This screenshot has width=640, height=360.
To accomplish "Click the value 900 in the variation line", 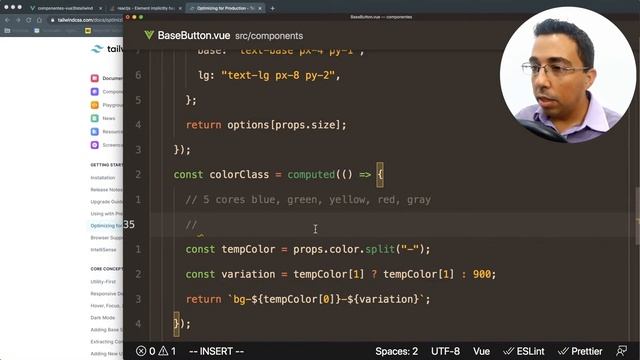I will pyautogui.click(x=482, y=274).
